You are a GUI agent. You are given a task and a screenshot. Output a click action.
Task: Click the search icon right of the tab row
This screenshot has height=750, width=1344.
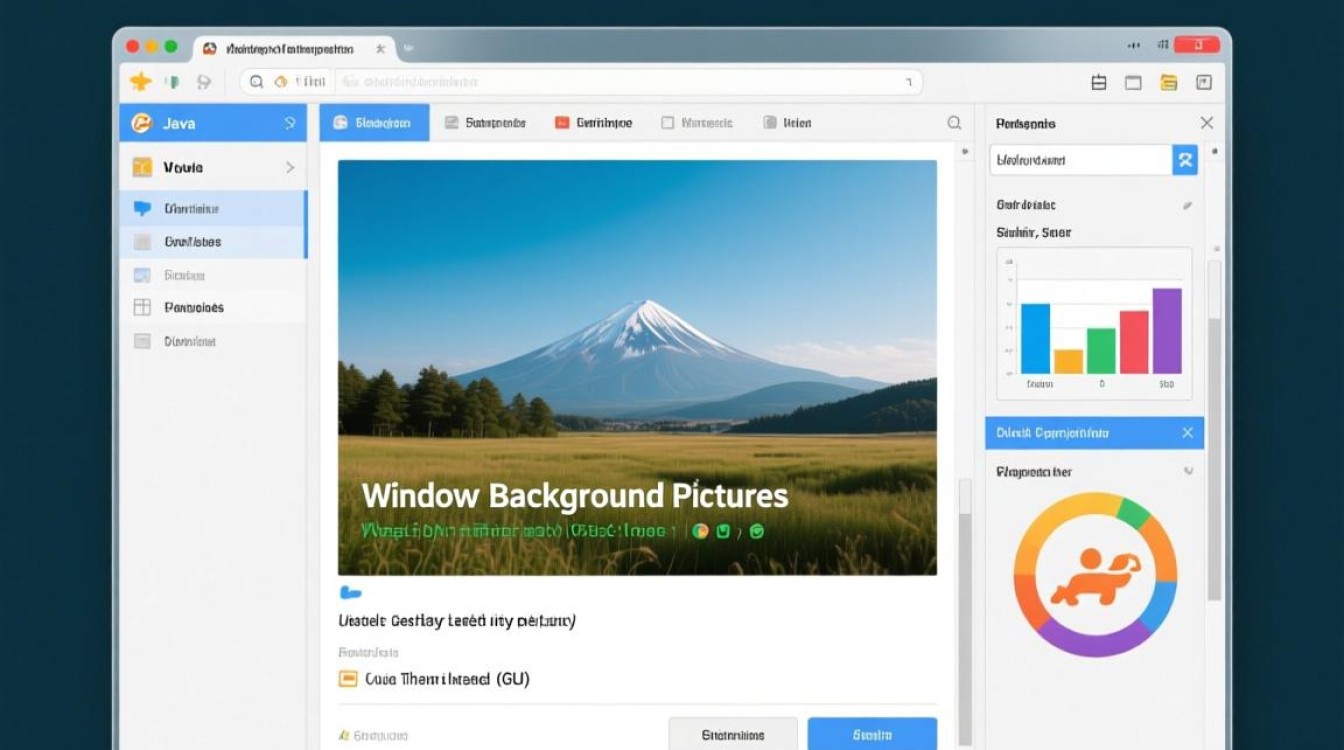click(954, 123)
